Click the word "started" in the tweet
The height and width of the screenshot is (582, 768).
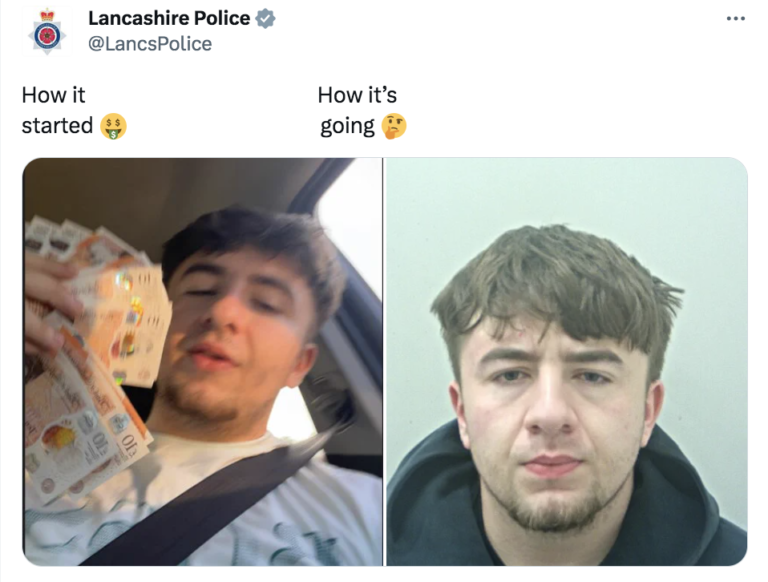point(57,125)
